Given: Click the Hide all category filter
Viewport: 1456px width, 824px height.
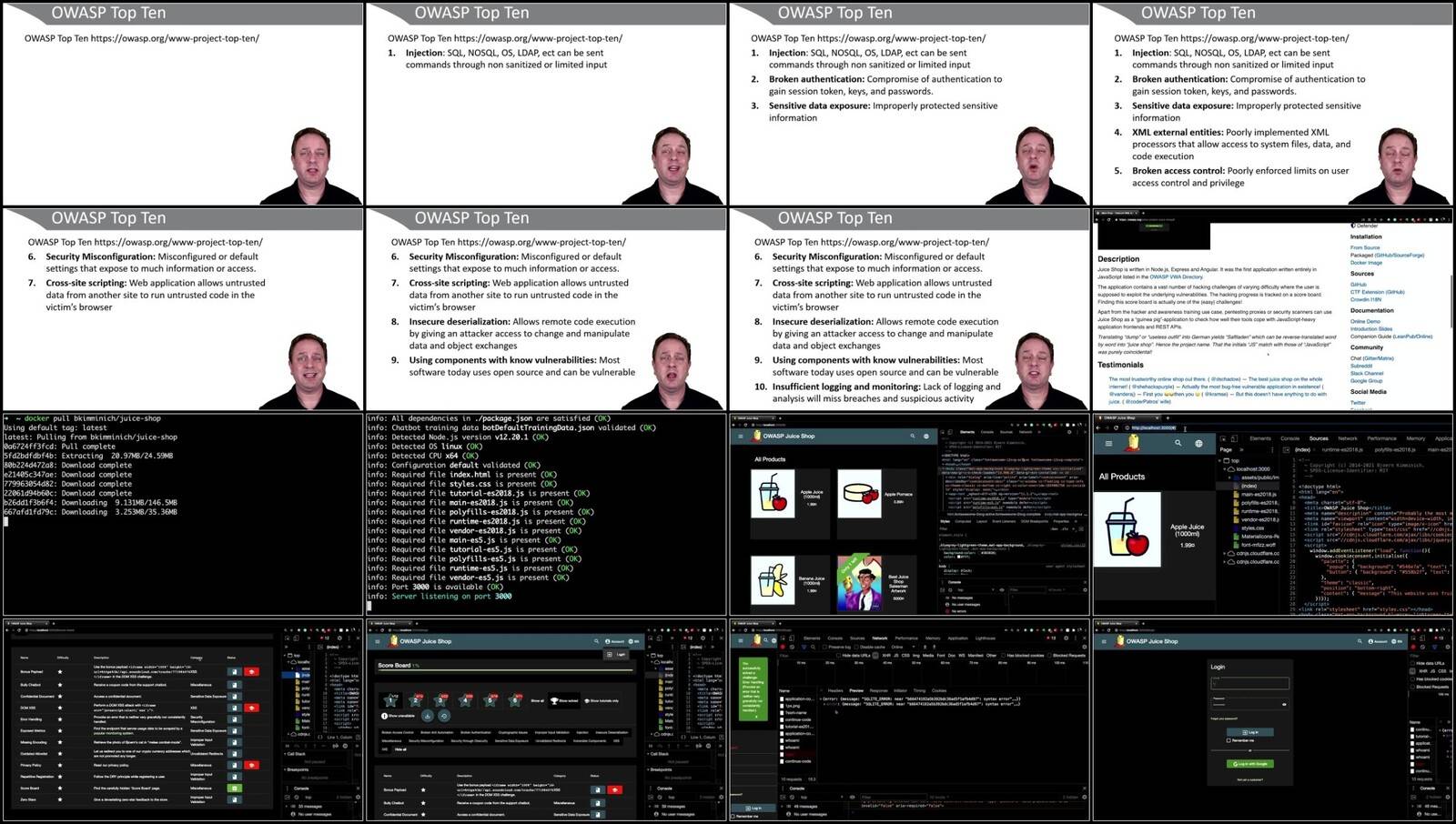Looking at the screenshot, I should point(400,749).
